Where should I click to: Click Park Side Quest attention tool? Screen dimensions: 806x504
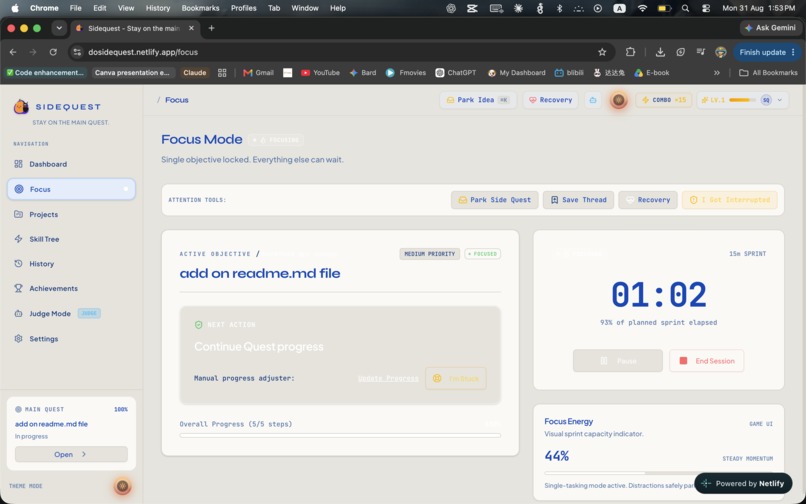pos(494,200)
